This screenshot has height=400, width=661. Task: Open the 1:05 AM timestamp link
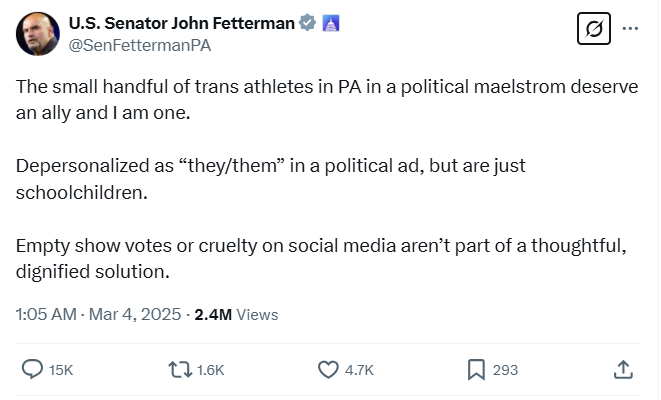pyautogui.click(x=46, y=314)
